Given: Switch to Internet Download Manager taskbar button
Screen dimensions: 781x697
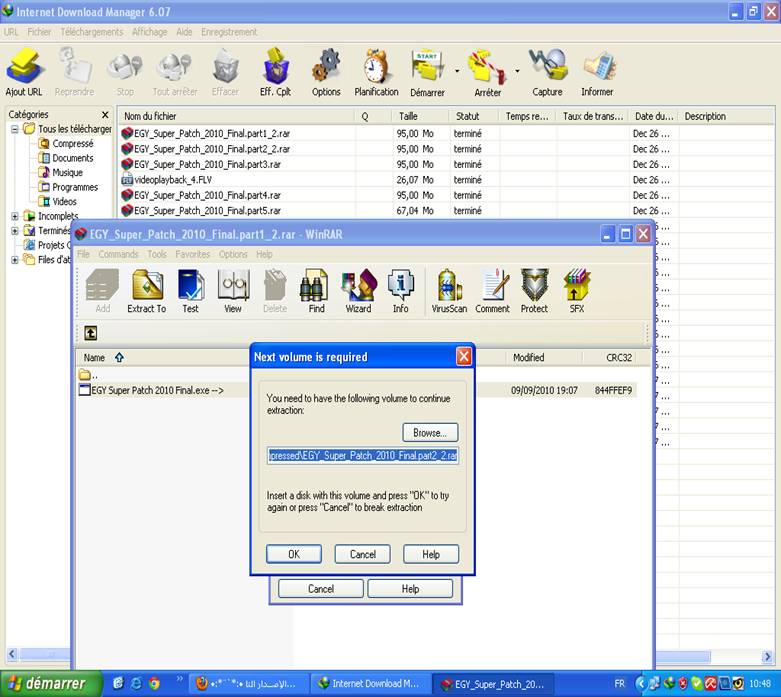Looking at the screenshot, I should 371,684.
